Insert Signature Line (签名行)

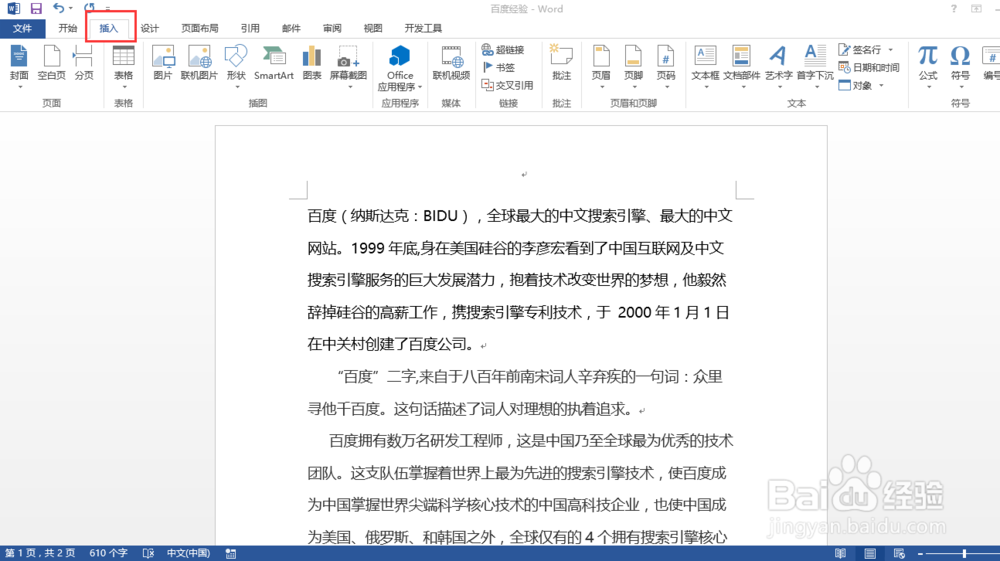coord(860,50)
